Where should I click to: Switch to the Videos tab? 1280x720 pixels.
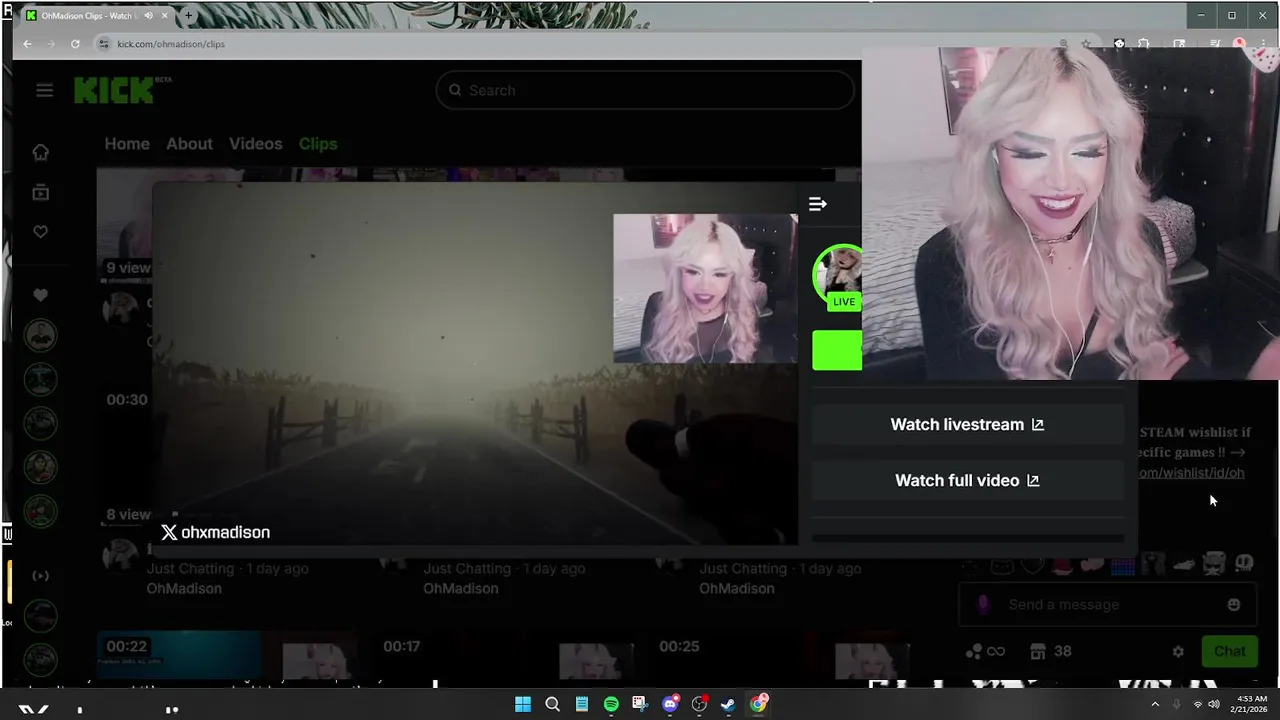coord(255,144)
